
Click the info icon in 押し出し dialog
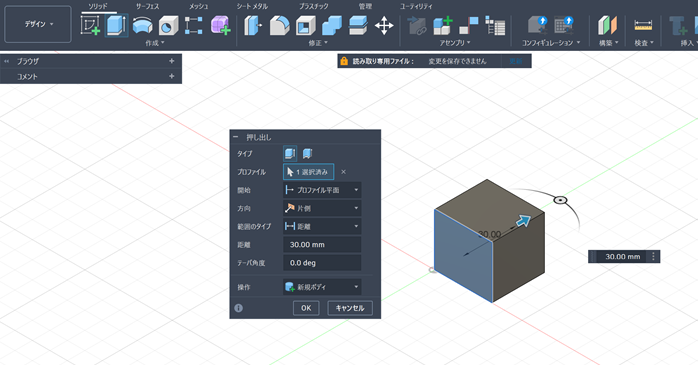[x=239, y=308]
